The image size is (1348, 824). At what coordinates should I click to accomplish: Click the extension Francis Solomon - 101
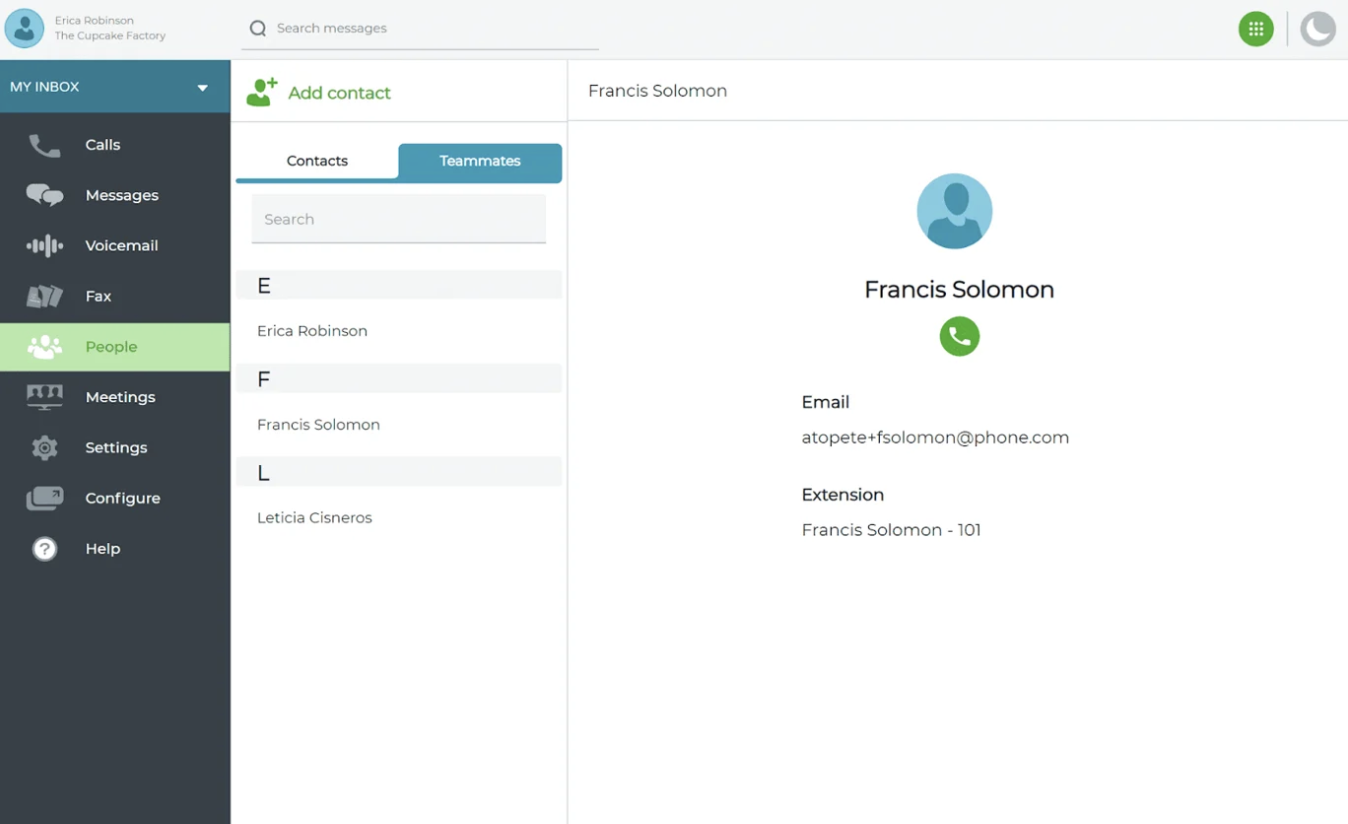[891, 530]
